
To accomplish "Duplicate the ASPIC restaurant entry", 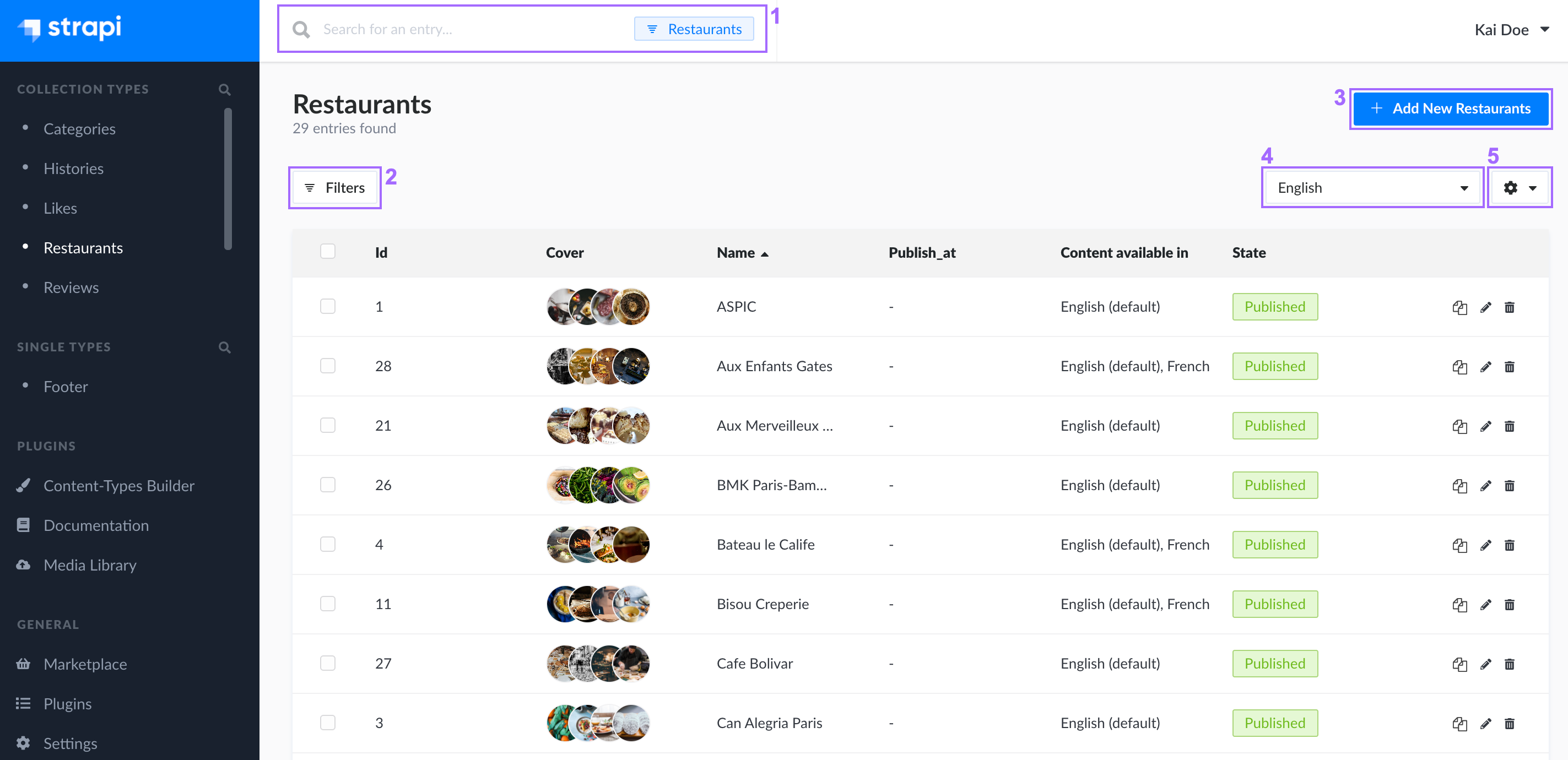I will (x=1459, y=307).
